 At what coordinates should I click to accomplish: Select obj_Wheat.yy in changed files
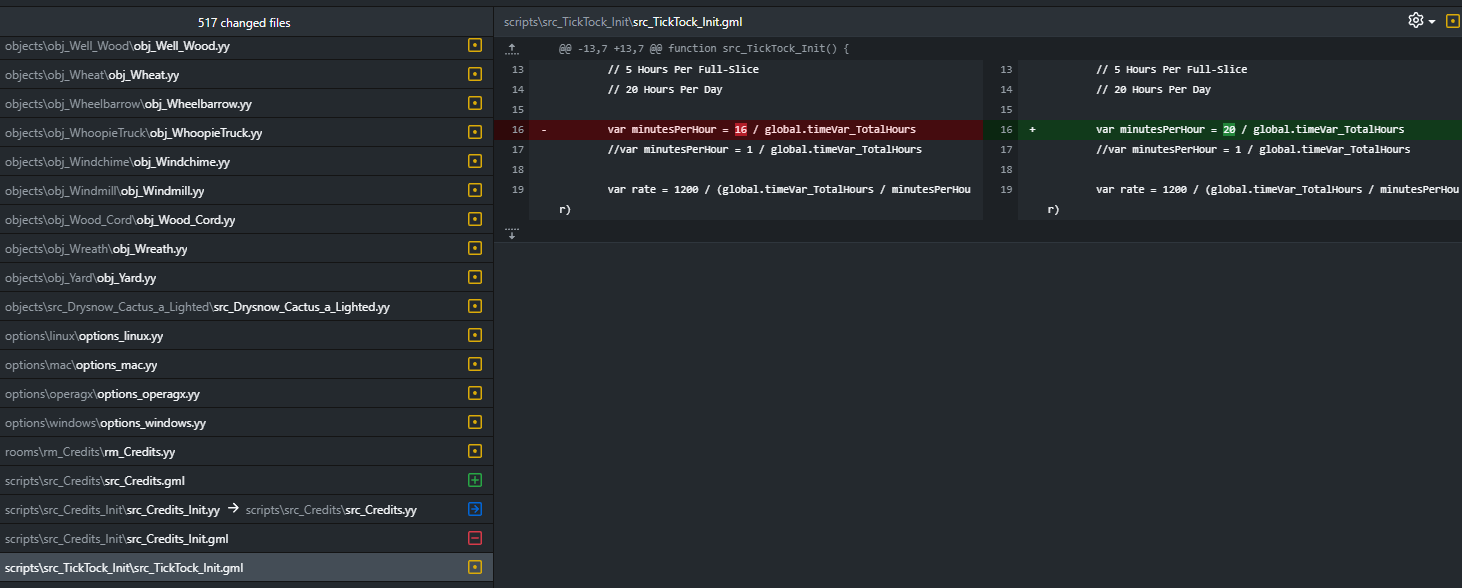[246, 75]
